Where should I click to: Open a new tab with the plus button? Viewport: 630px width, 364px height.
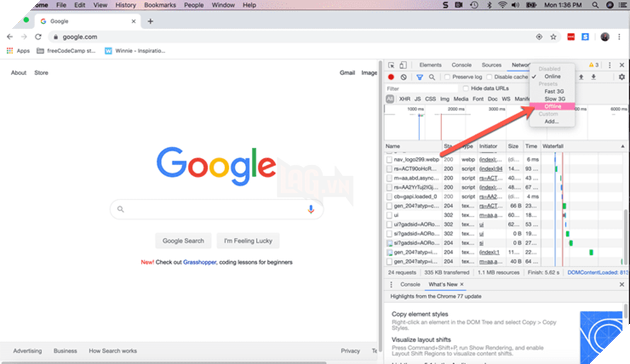click(x=150, y=21)
